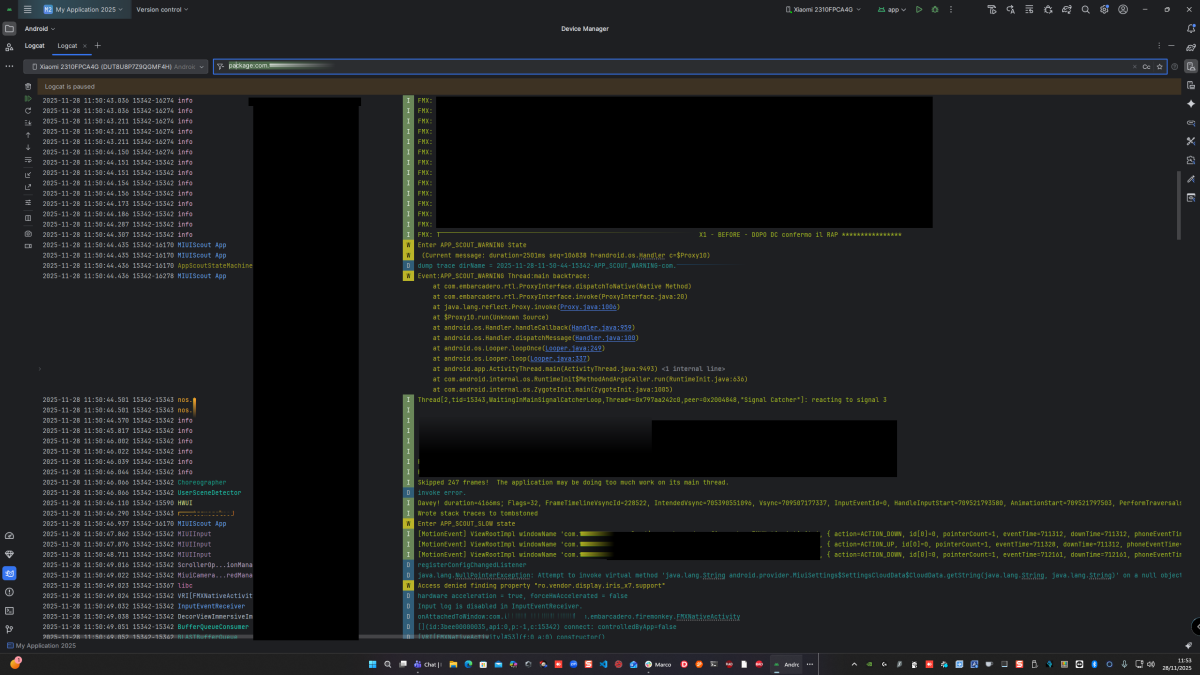Click the Debug app bug icon
Viewport: 1200px width, 675px height.
935,9
